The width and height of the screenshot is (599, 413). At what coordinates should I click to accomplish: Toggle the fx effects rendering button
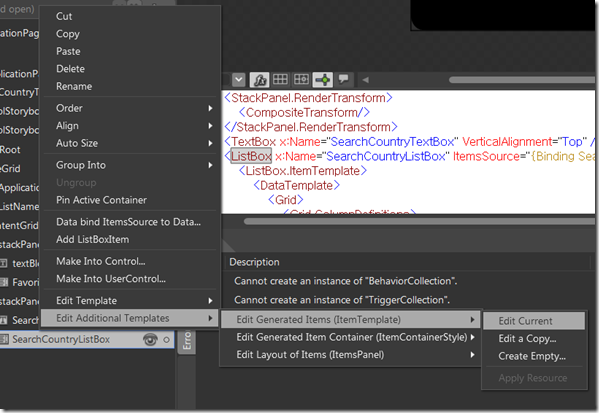tap(260, 80)
